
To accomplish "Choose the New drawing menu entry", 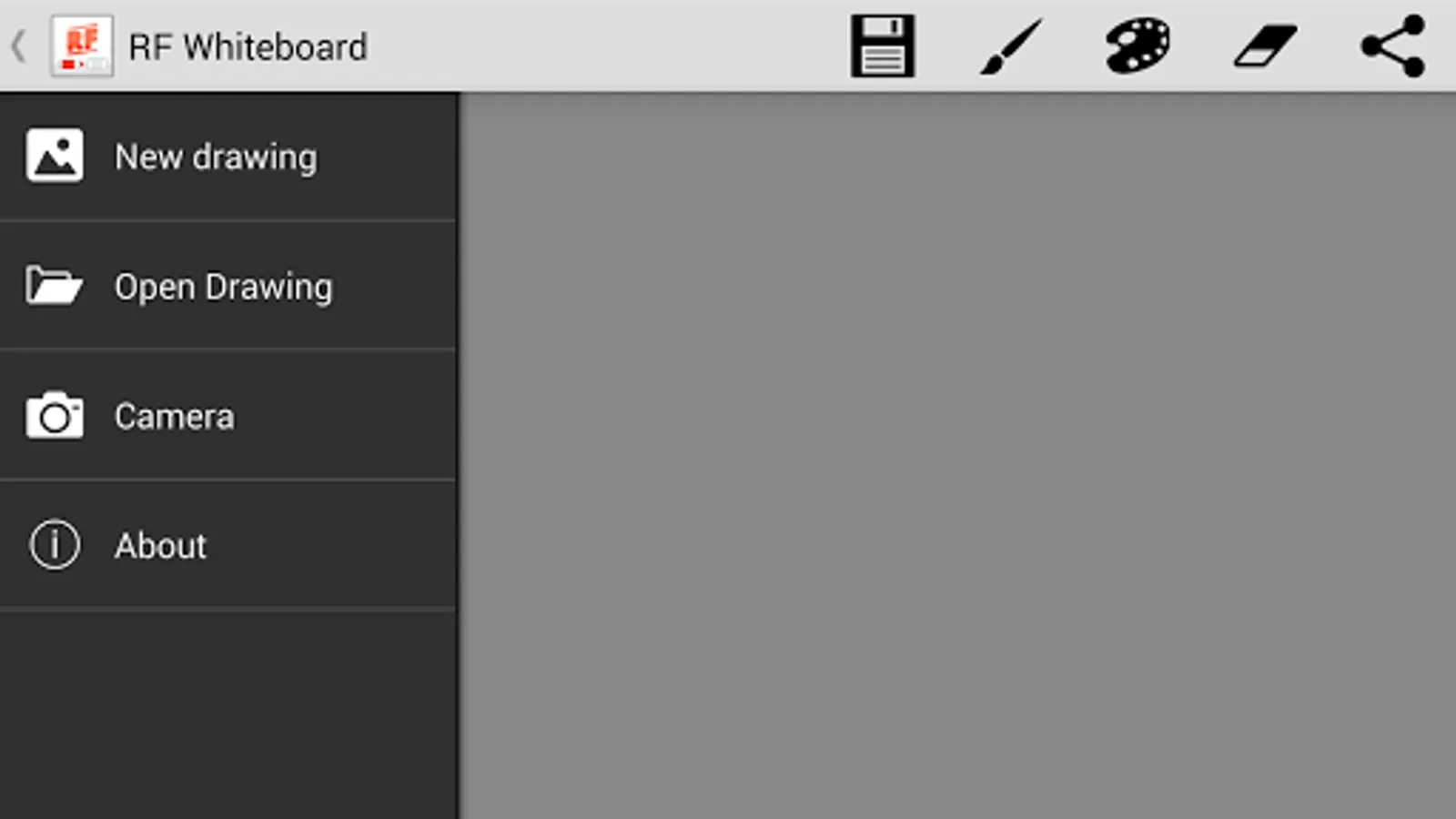I will click(x=227, y=157).
